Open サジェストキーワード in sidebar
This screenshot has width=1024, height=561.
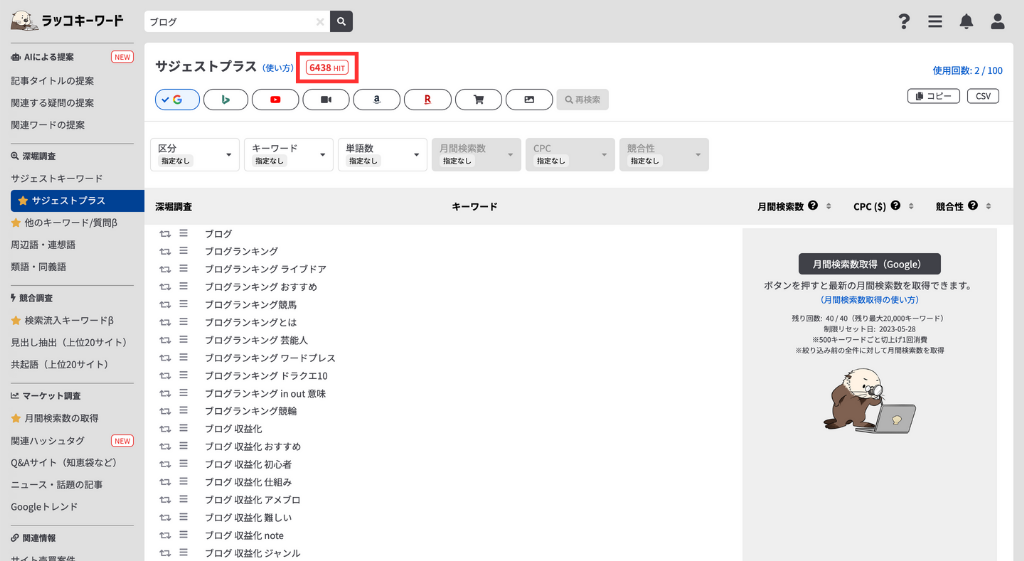tap(57, 178)
